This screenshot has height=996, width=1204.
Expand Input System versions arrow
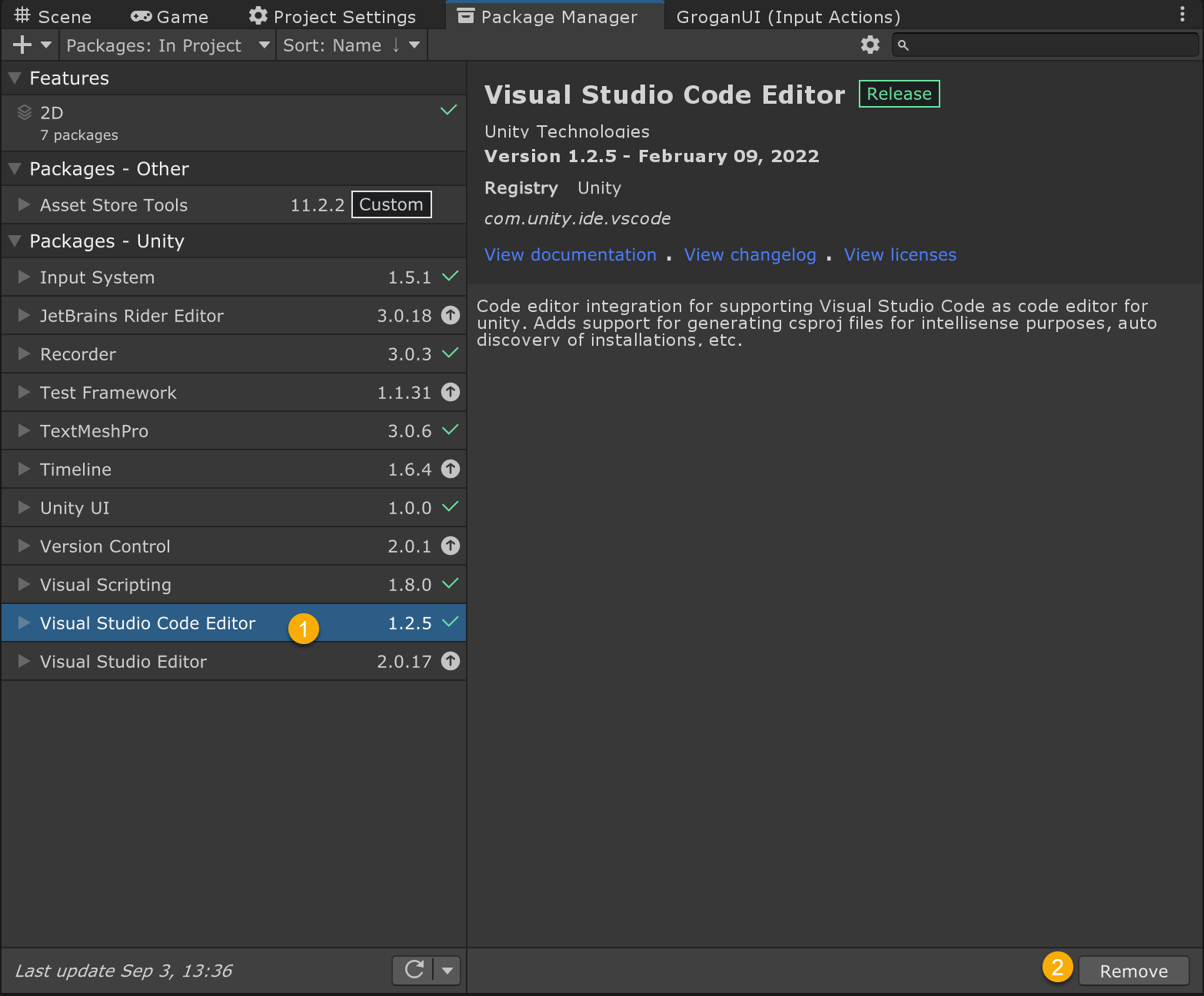pyautogui.click(x=24, y=277)
